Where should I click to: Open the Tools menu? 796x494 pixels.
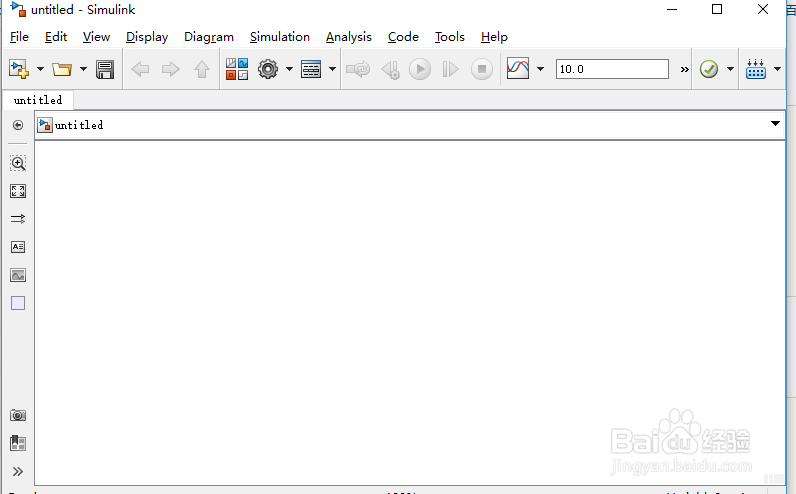450,37
